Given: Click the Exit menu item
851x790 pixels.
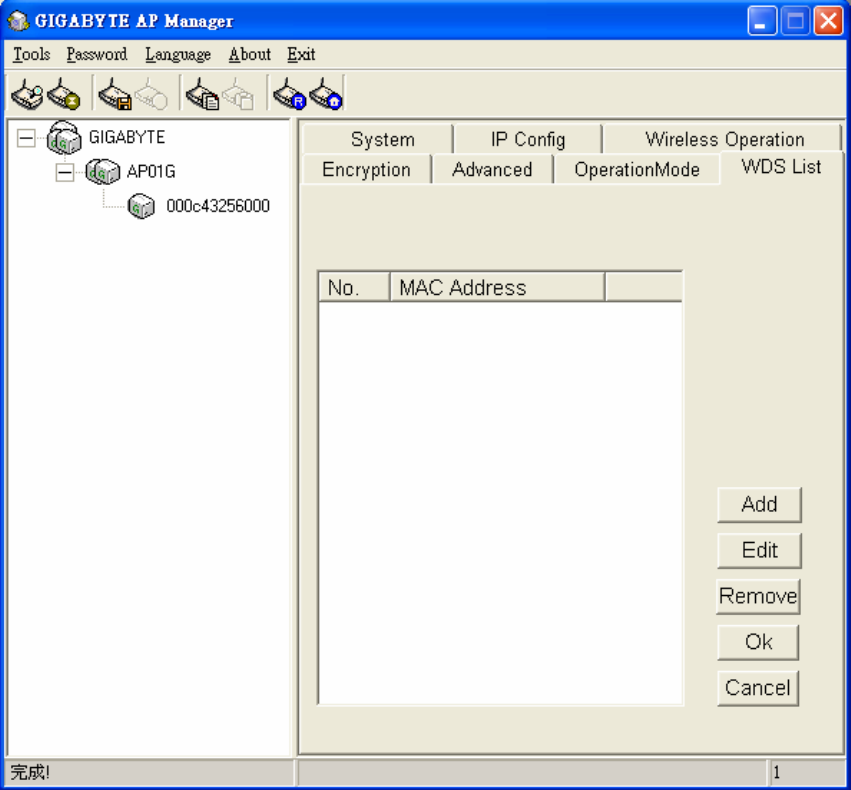Looking at the screenshot, I should pyautogui.click(x=301, y=54).
